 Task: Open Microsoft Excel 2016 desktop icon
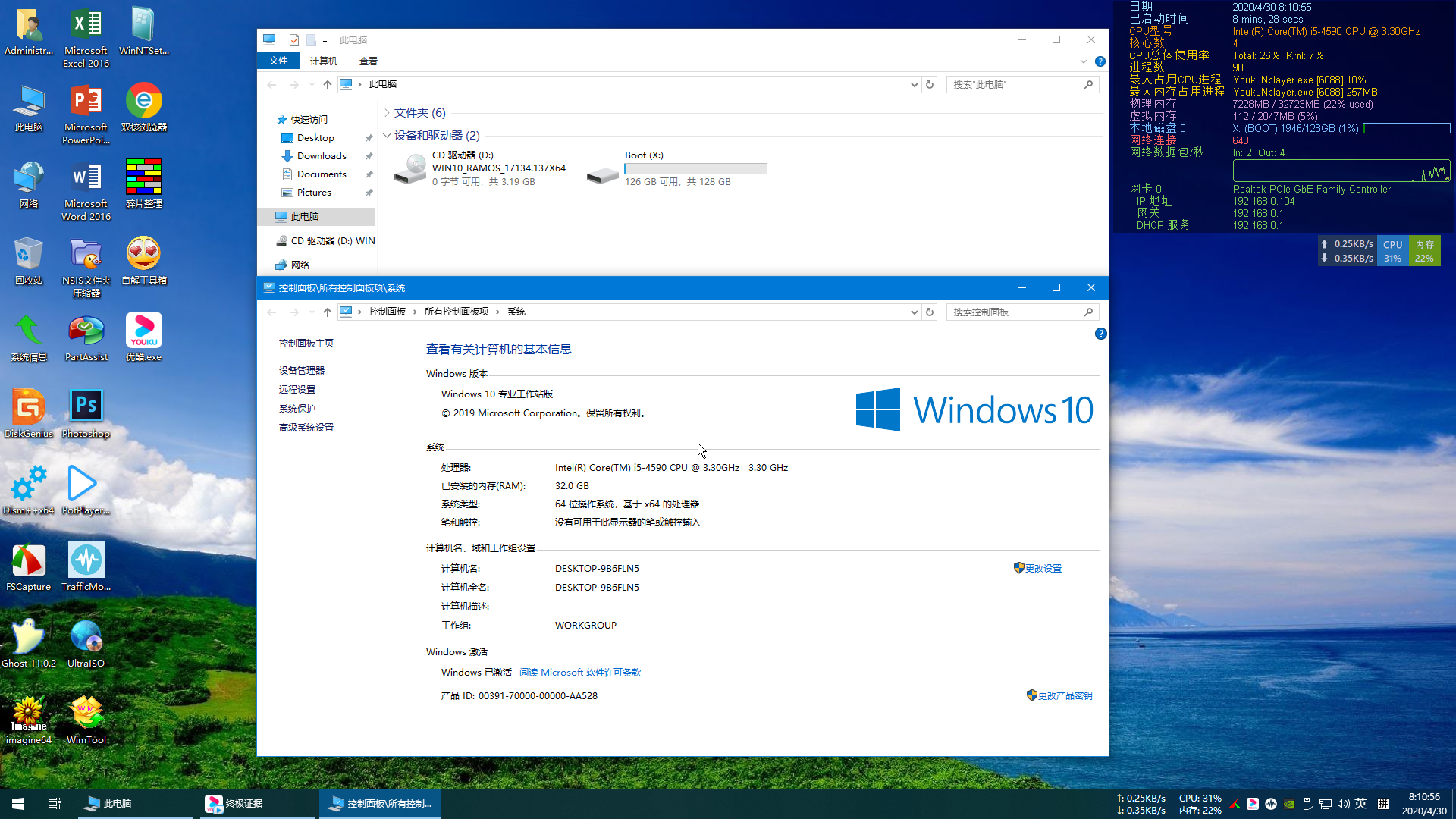coord(86,38)
